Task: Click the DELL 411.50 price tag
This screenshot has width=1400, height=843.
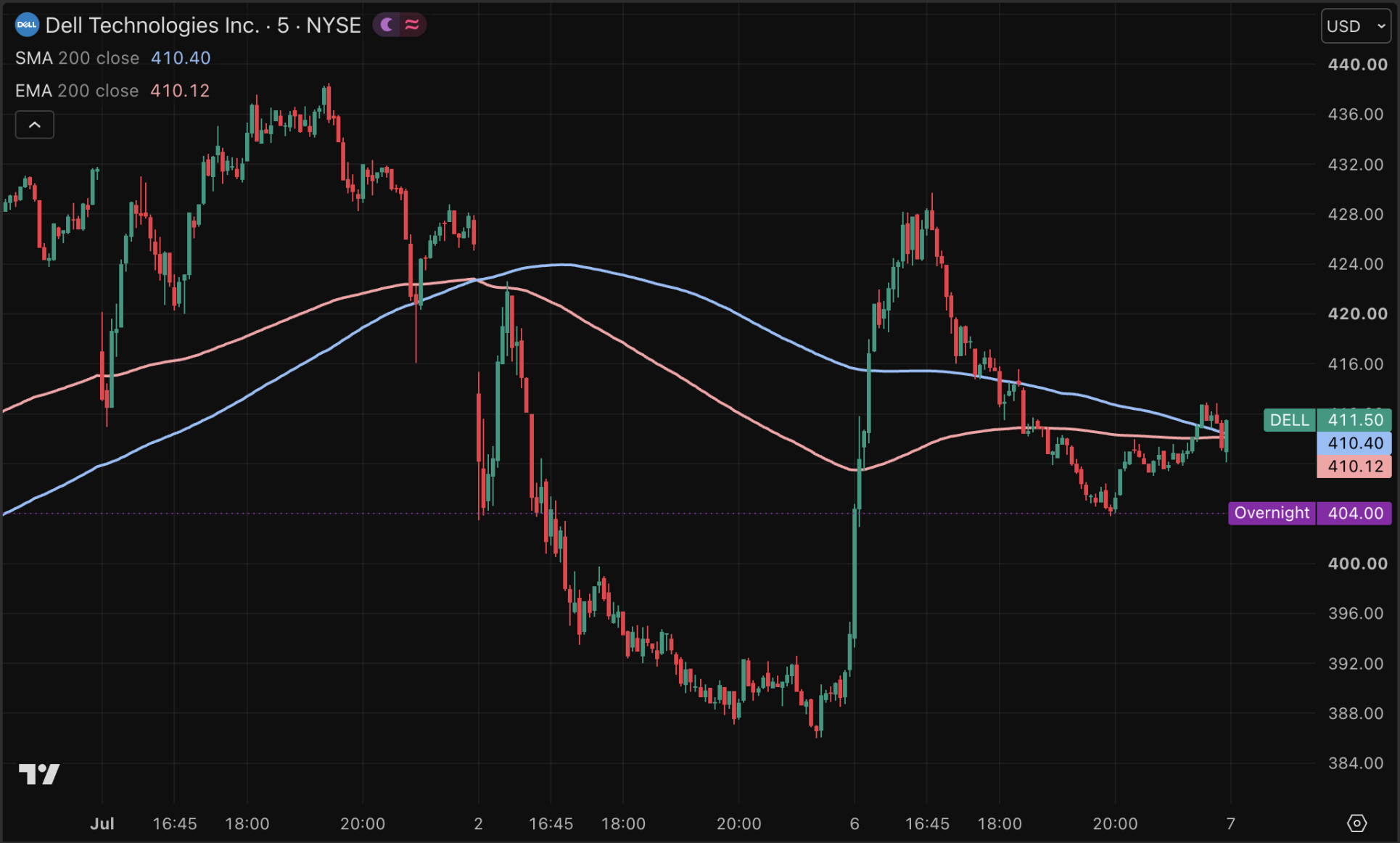Action: pos(1327,420)
